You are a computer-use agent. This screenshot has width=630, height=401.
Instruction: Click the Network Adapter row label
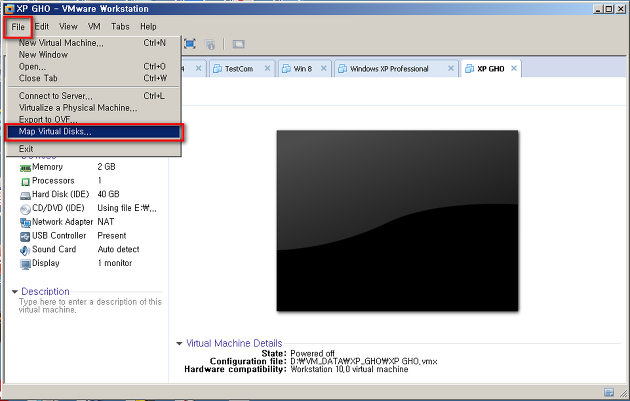[x=62, y=222]
